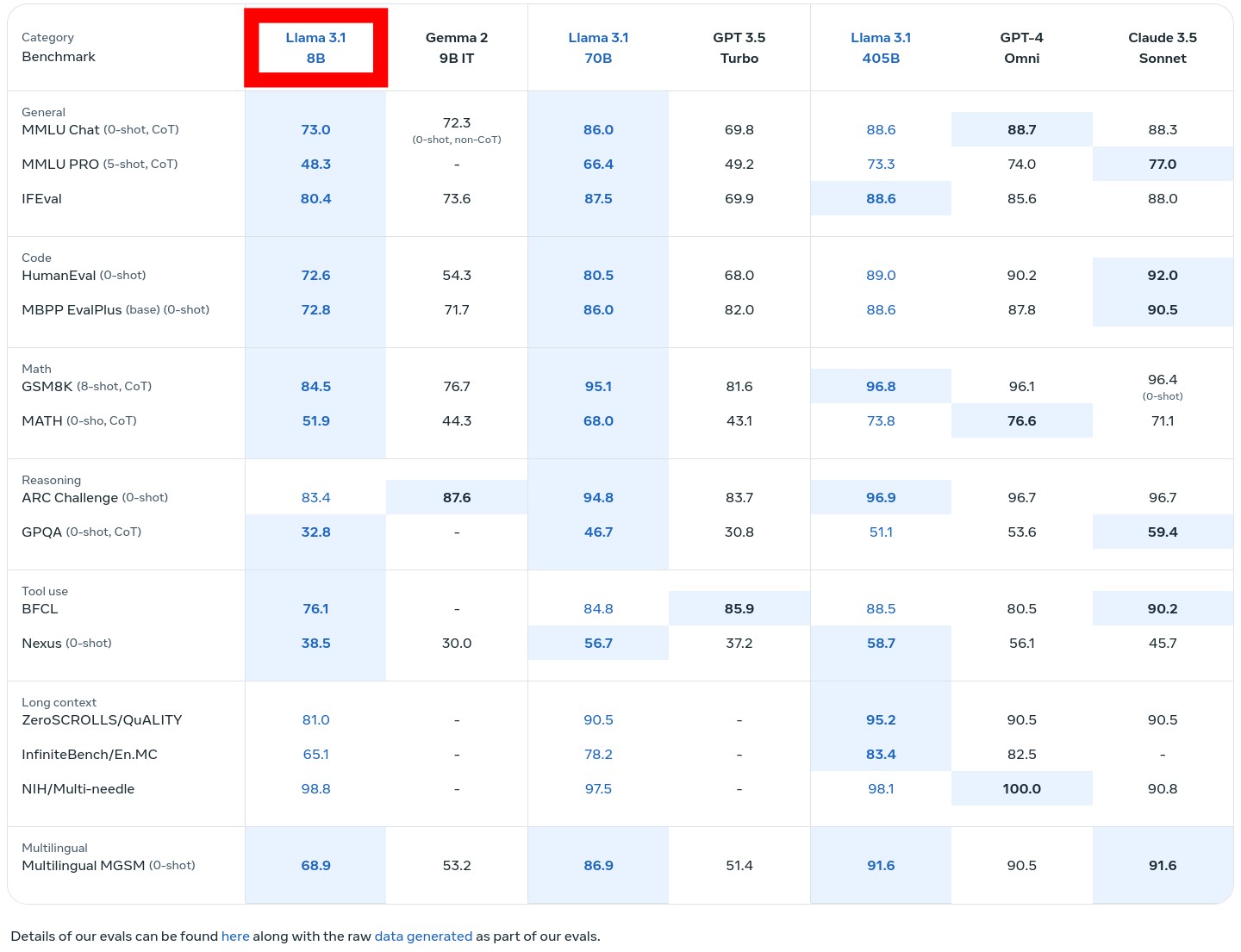
Task: Click Llama 3.1 8B HumanEval score 72.6
Action: pos(316,275)
